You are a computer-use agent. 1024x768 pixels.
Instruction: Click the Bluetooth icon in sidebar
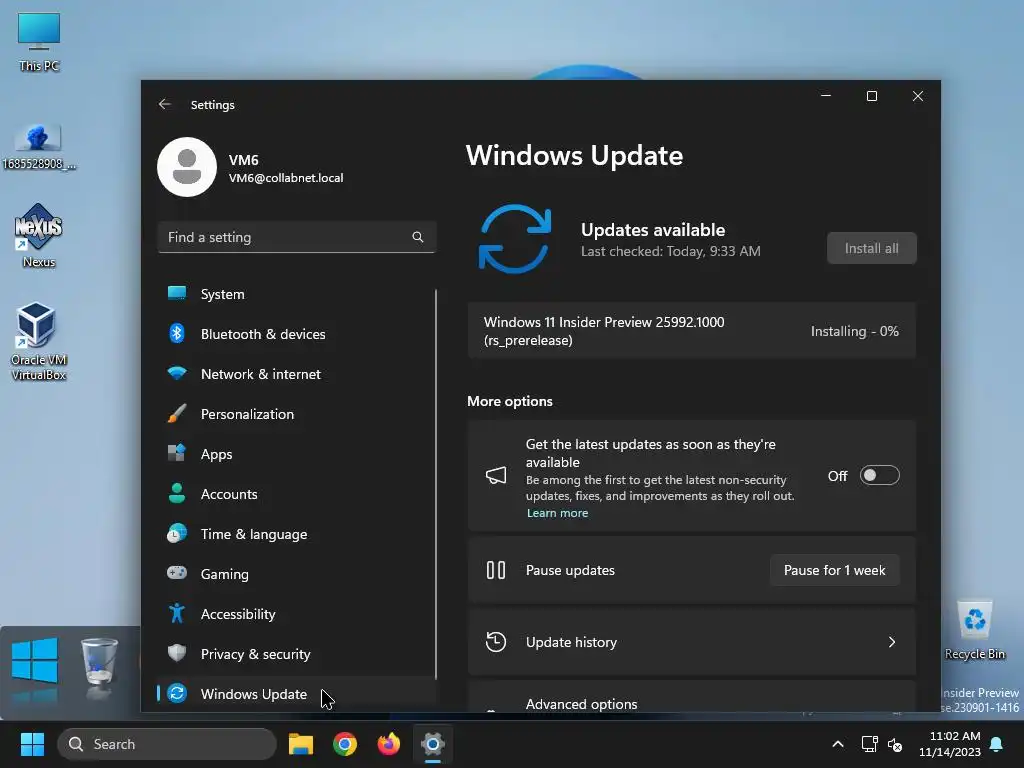[x=177, y=333]
